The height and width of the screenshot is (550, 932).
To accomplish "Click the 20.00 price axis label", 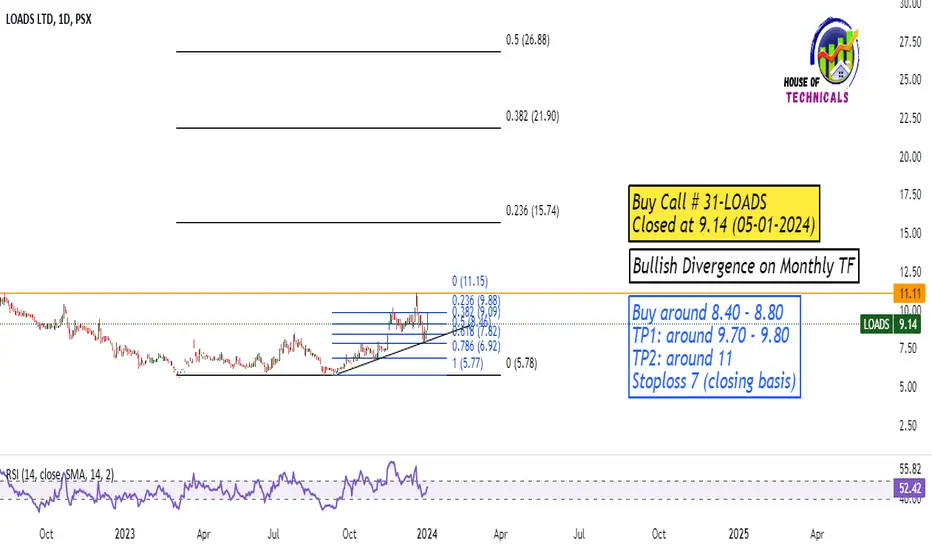I will click(910, 157).
